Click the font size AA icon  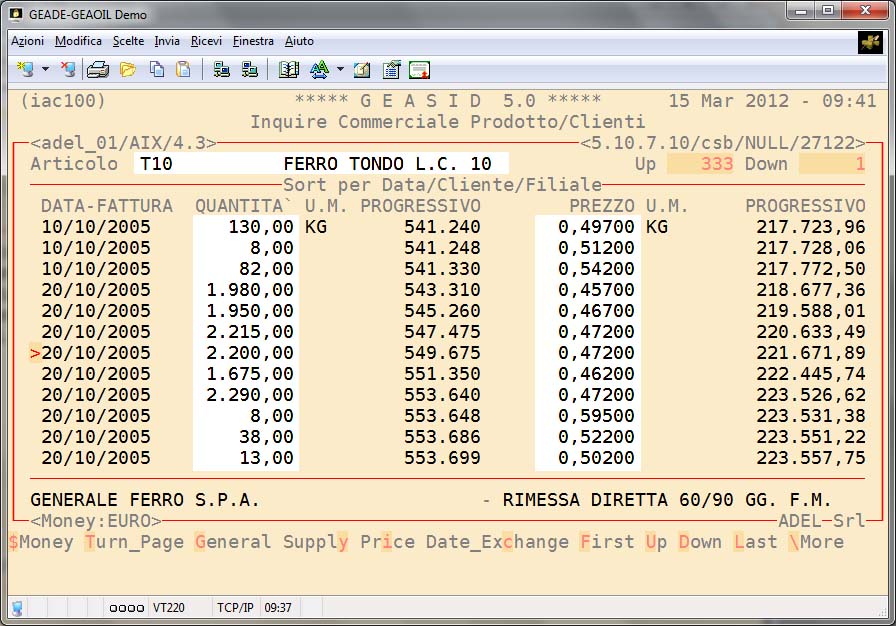click(x=319, y=70)
